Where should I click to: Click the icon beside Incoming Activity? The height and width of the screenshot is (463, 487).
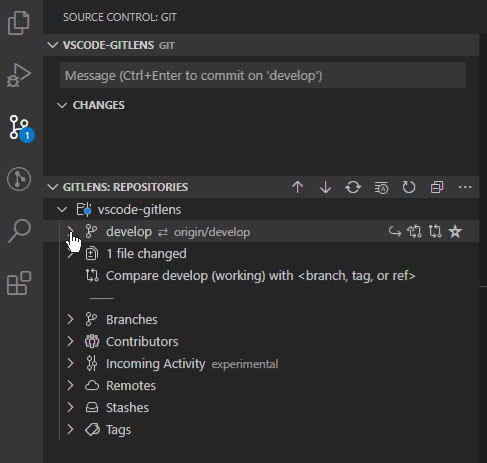[92, 363]
